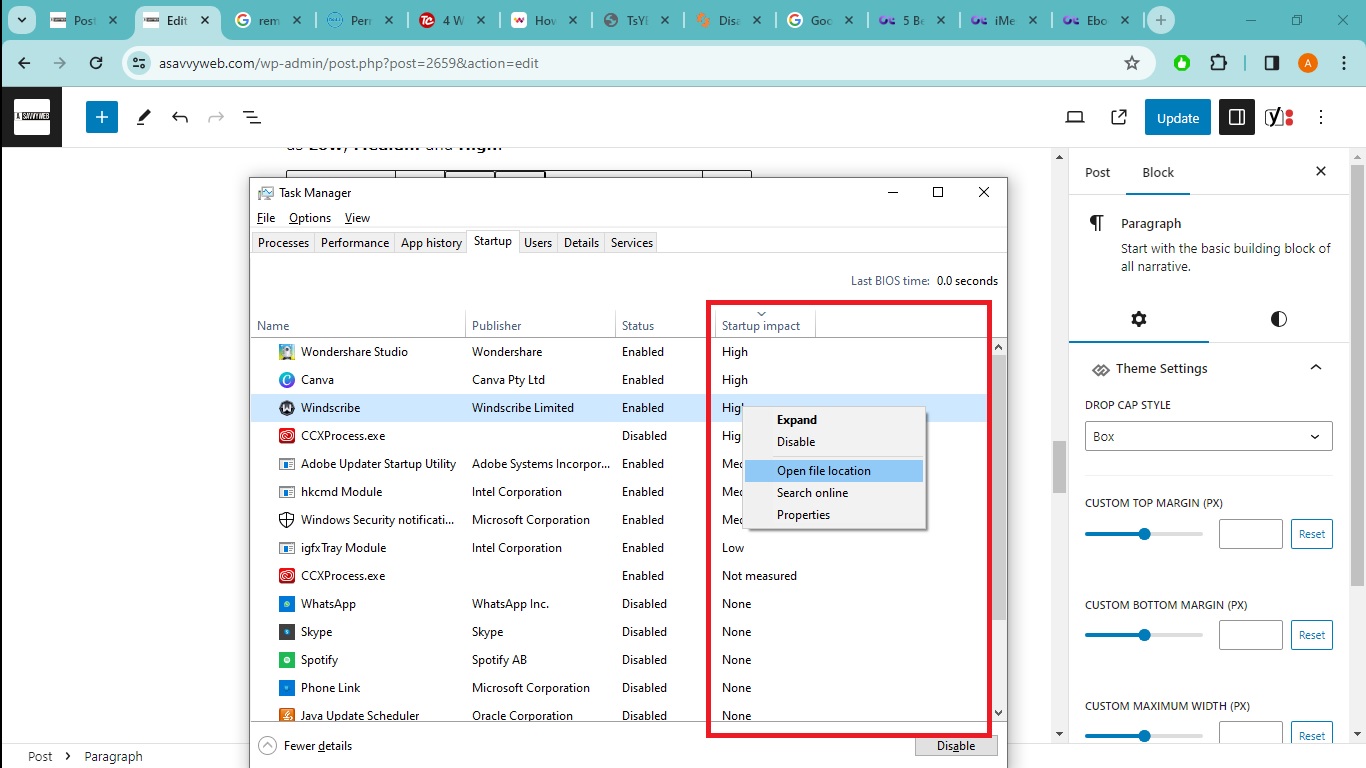Open the Document Overview list icon

point(252,117)
